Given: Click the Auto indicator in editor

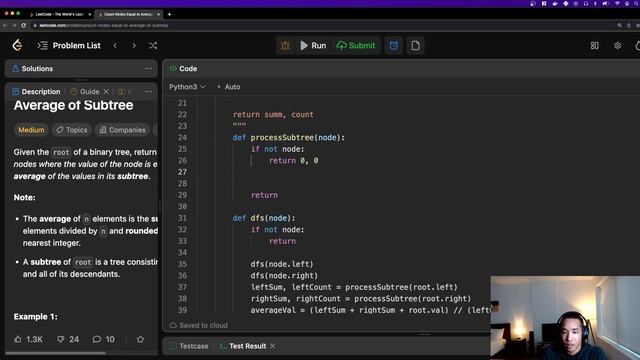Looking at the screenshot, I should (x=229, y=87).
